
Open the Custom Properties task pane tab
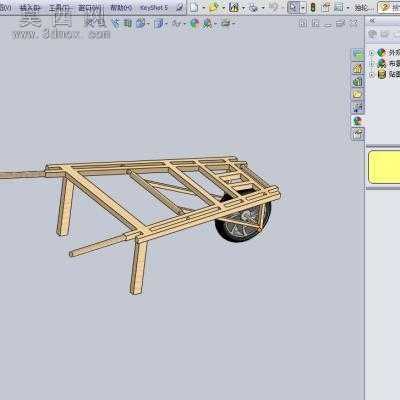(x=358, y=134)
